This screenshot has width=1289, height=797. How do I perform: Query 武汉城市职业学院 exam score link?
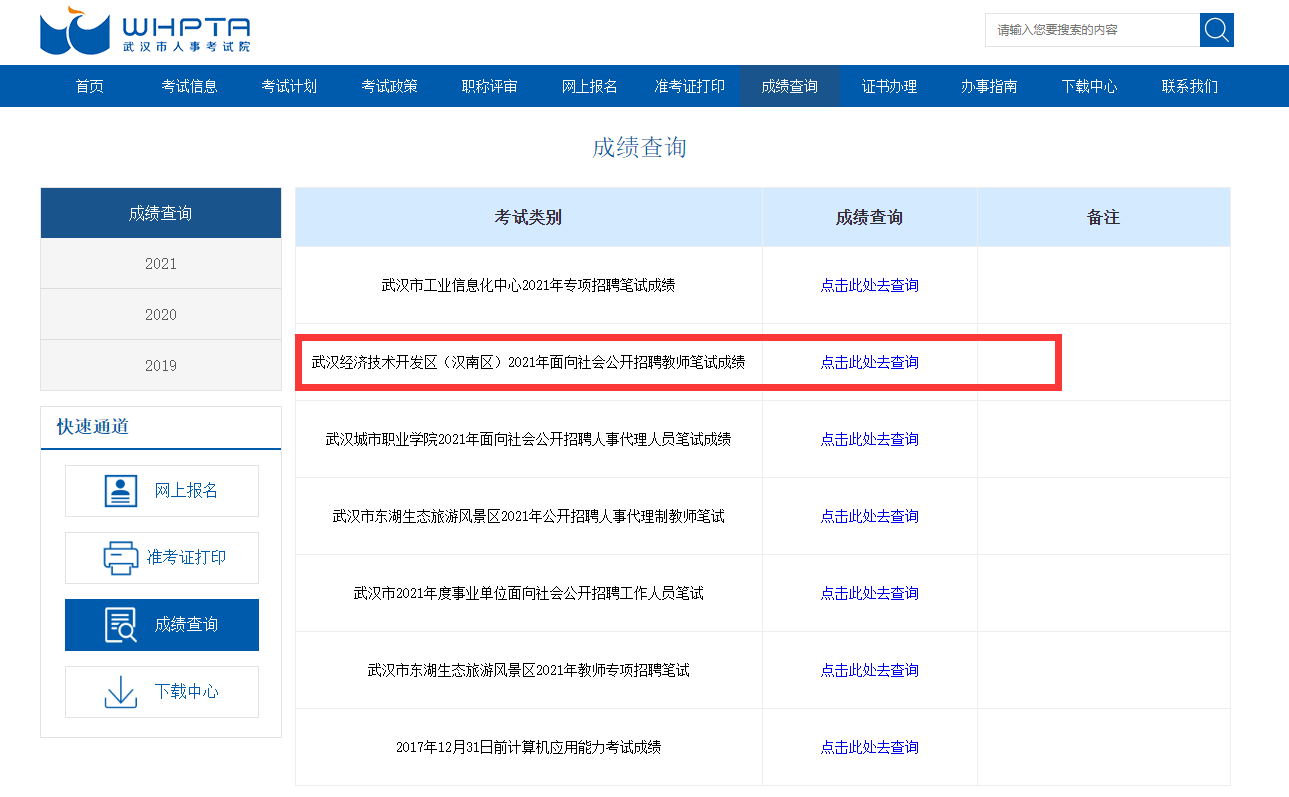(x=870, y=439)
